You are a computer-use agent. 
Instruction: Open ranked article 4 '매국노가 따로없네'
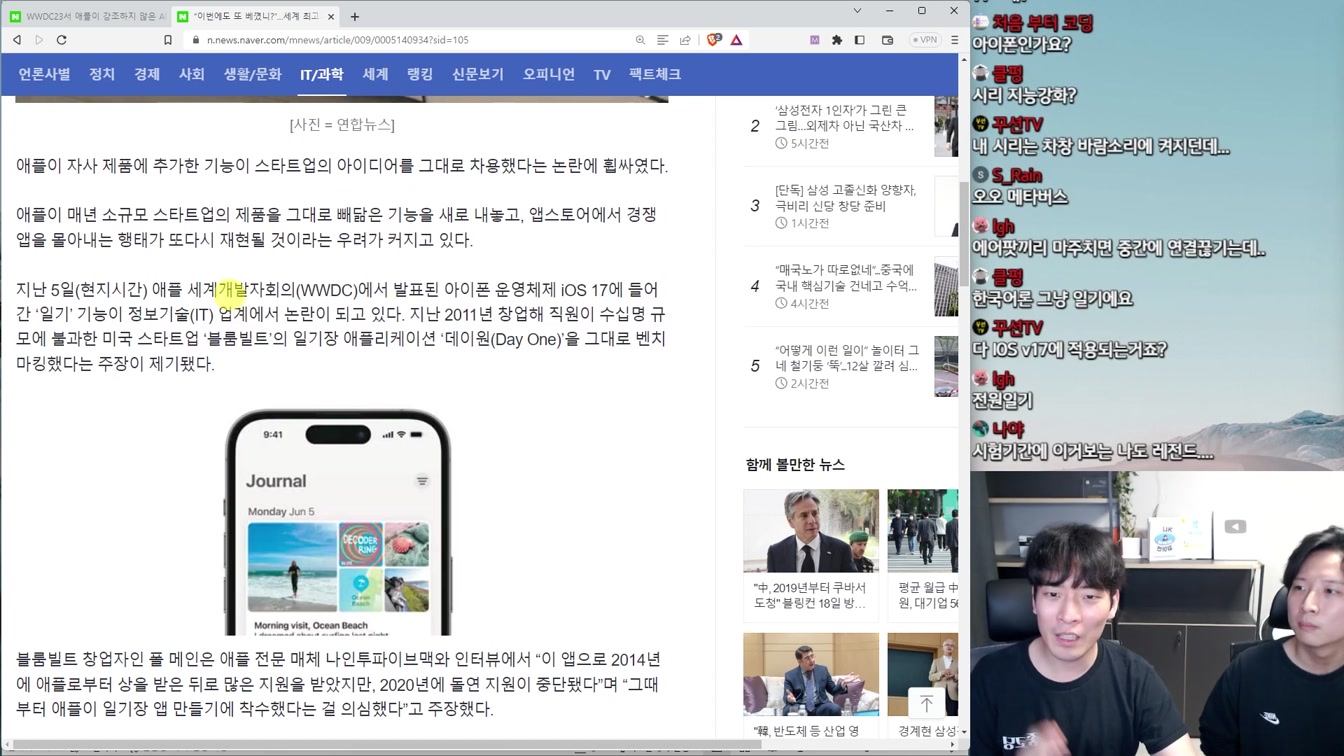(x=846, y=277)
